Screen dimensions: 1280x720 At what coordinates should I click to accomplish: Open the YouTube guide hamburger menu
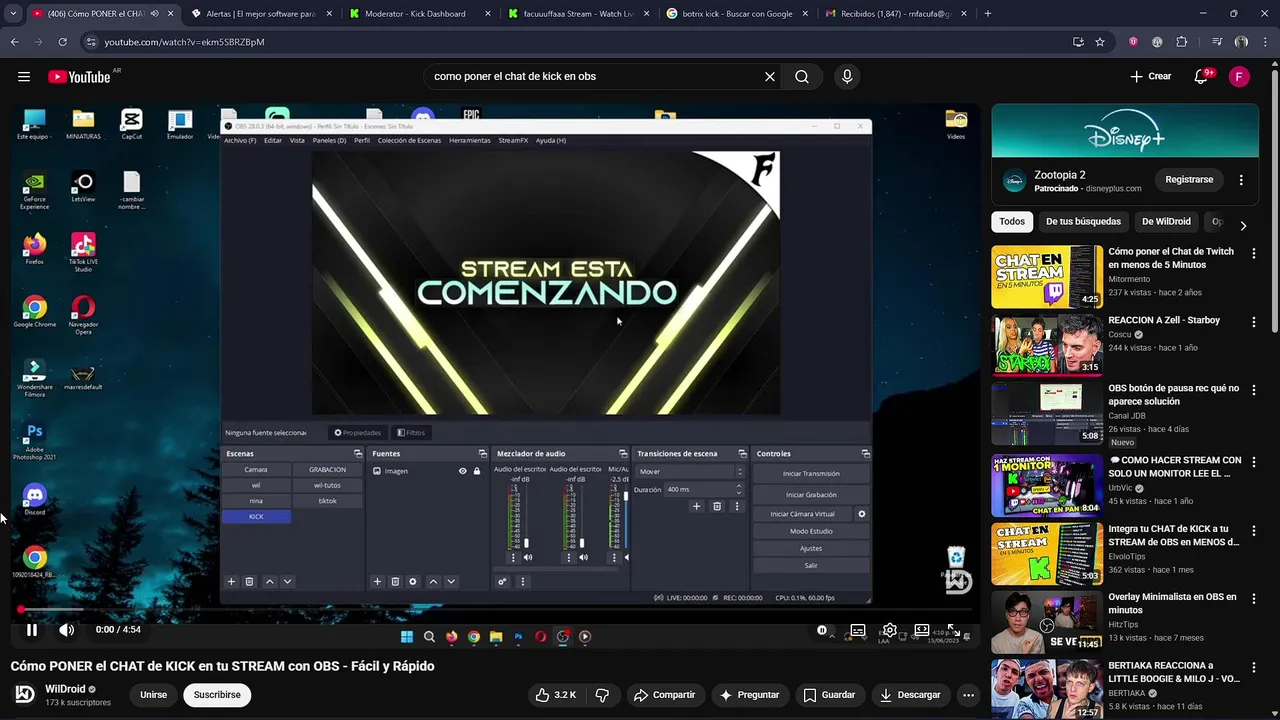point(24,77)
